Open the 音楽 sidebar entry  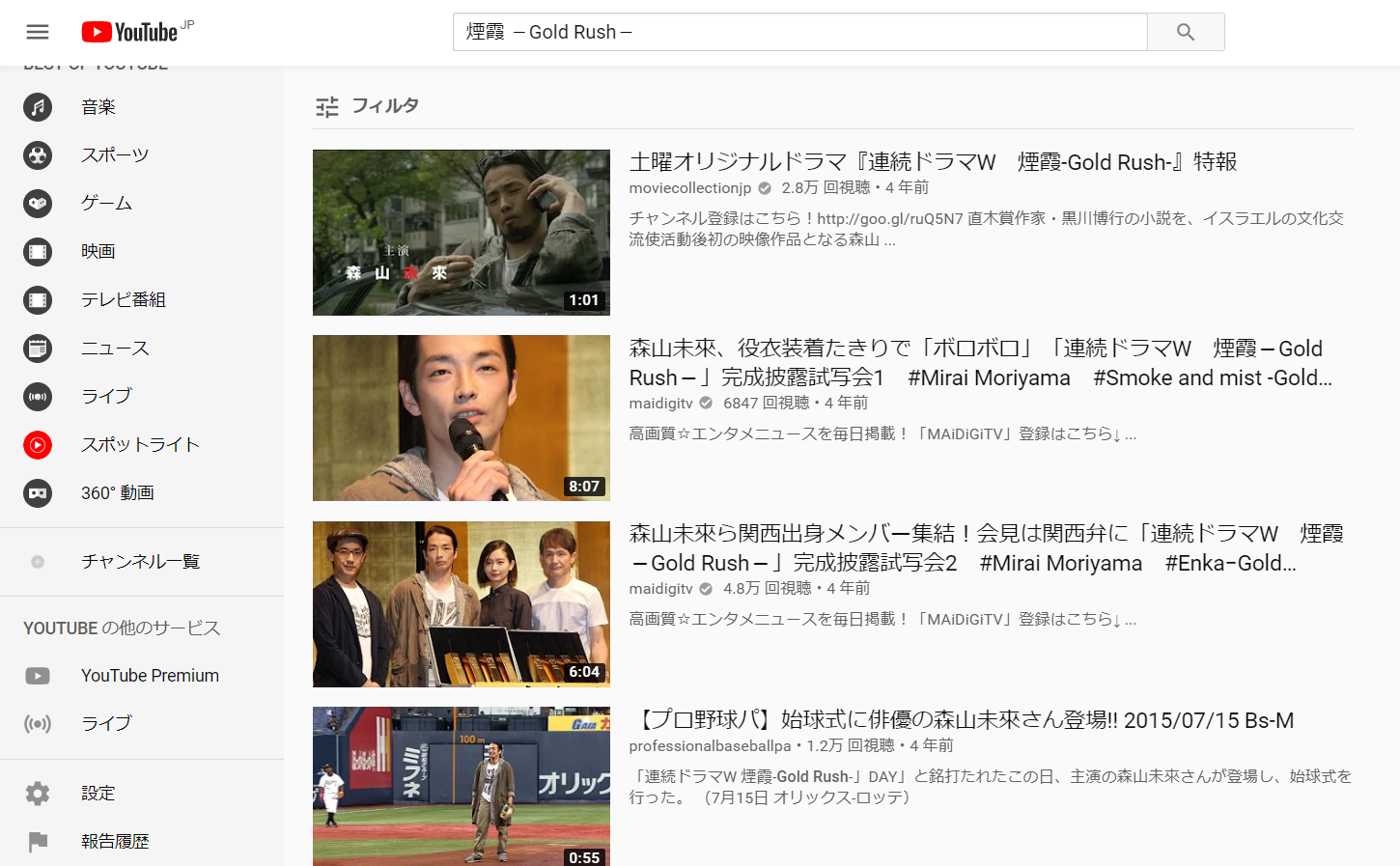(x=142, y=106)
